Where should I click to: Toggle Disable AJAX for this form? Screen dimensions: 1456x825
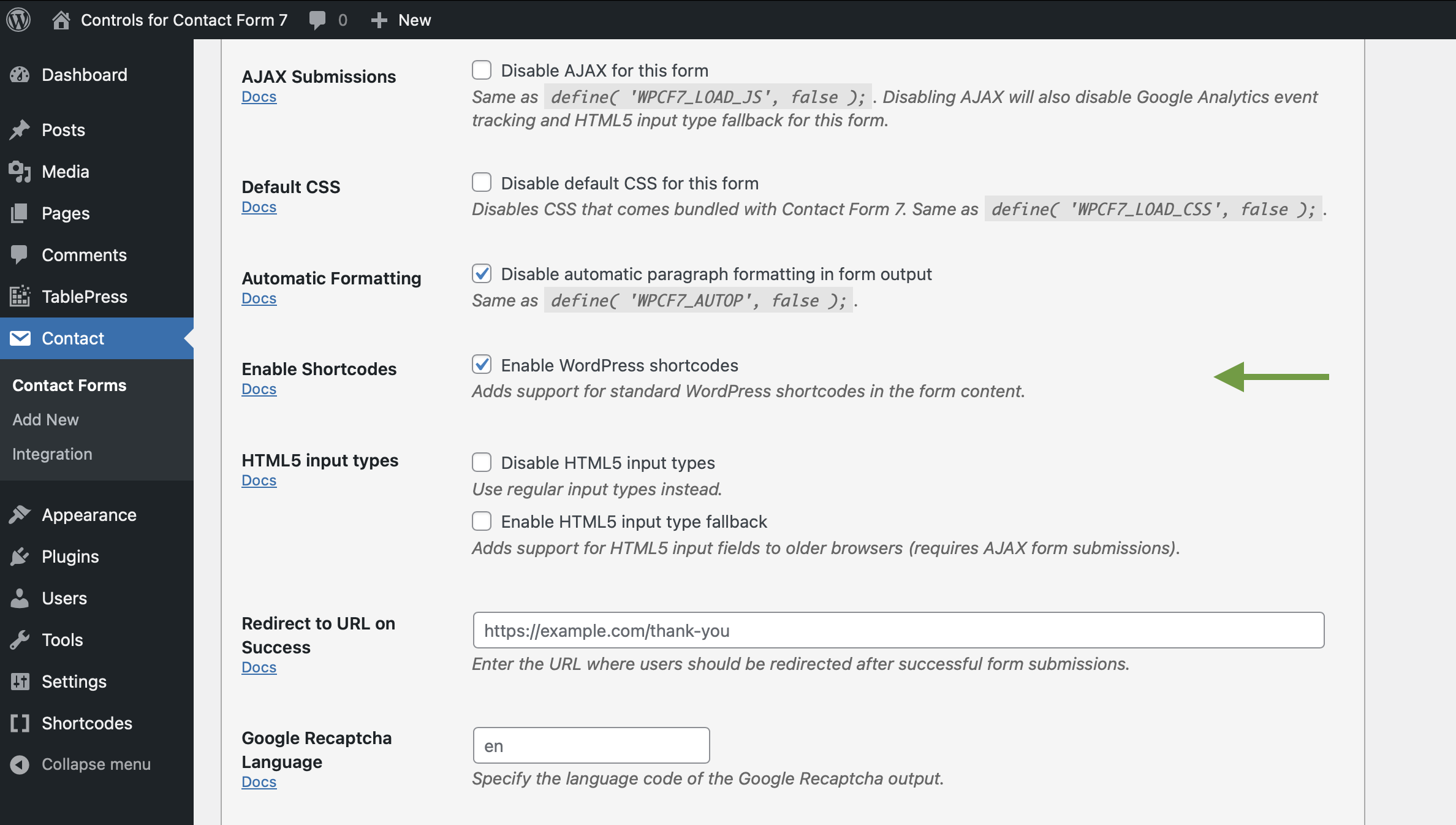click(481, 70)
